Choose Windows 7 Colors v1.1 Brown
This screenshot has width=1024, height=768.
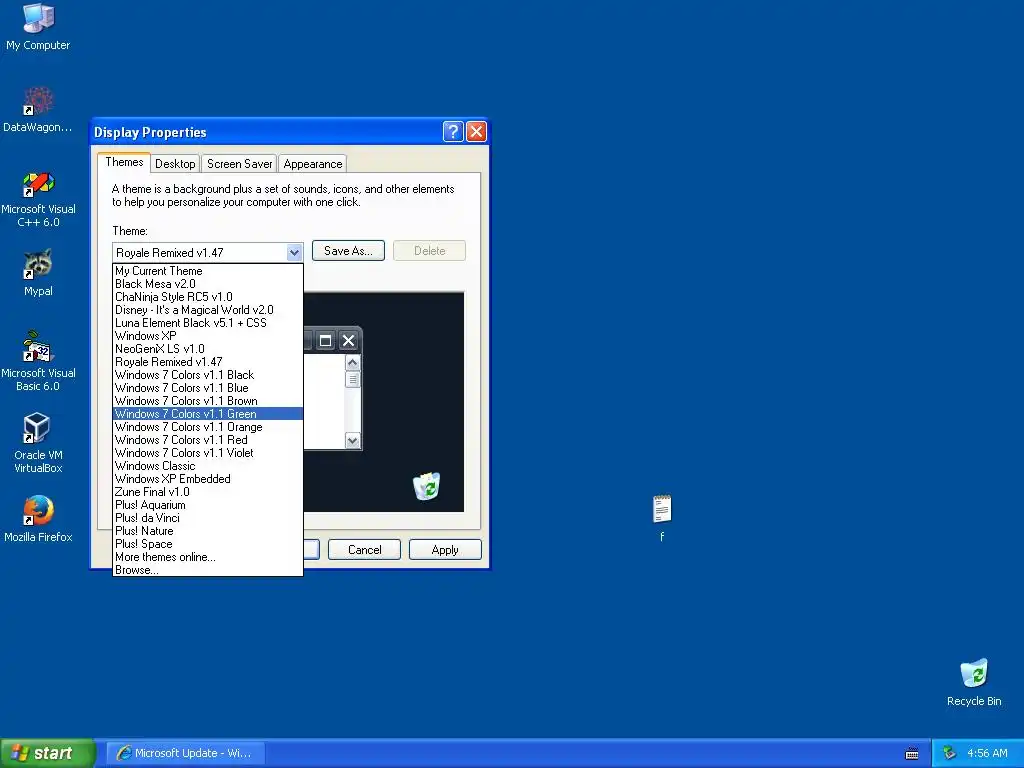208,401
